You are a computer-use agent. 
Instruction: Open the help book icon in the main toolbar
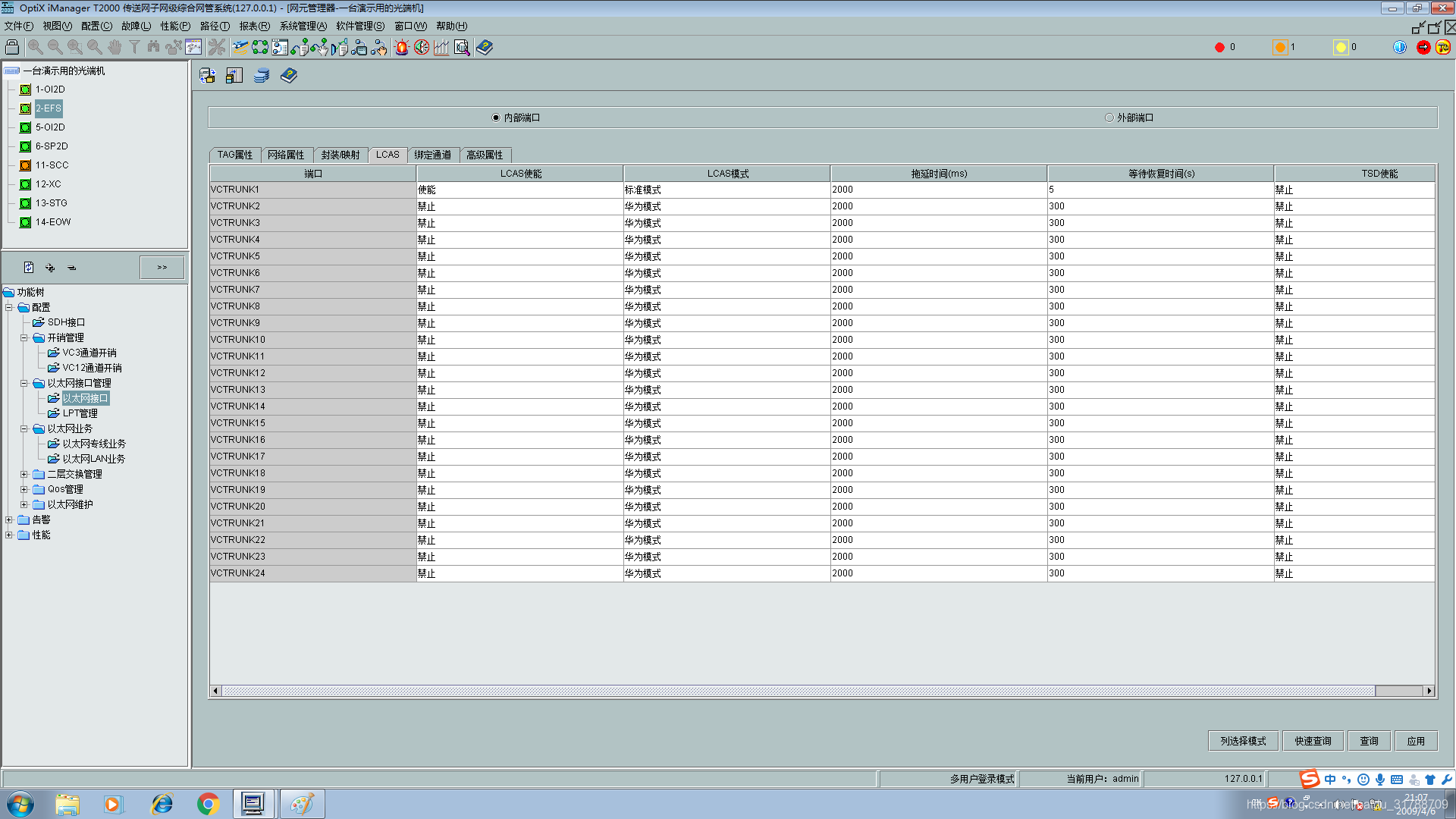[485, 47]
